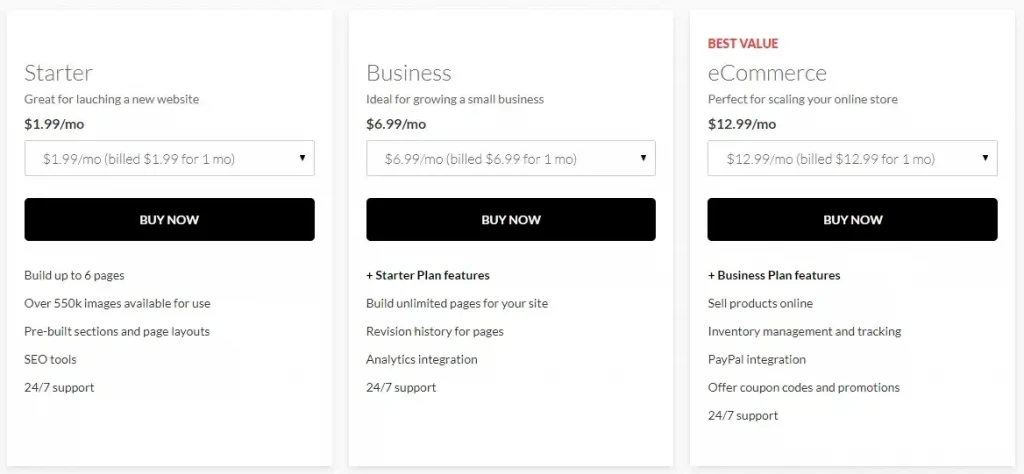Click 'Analytics integration' feature line
Image resolution: width=1024 pixels, height=474 pixels.
click(x=422, y=359)
